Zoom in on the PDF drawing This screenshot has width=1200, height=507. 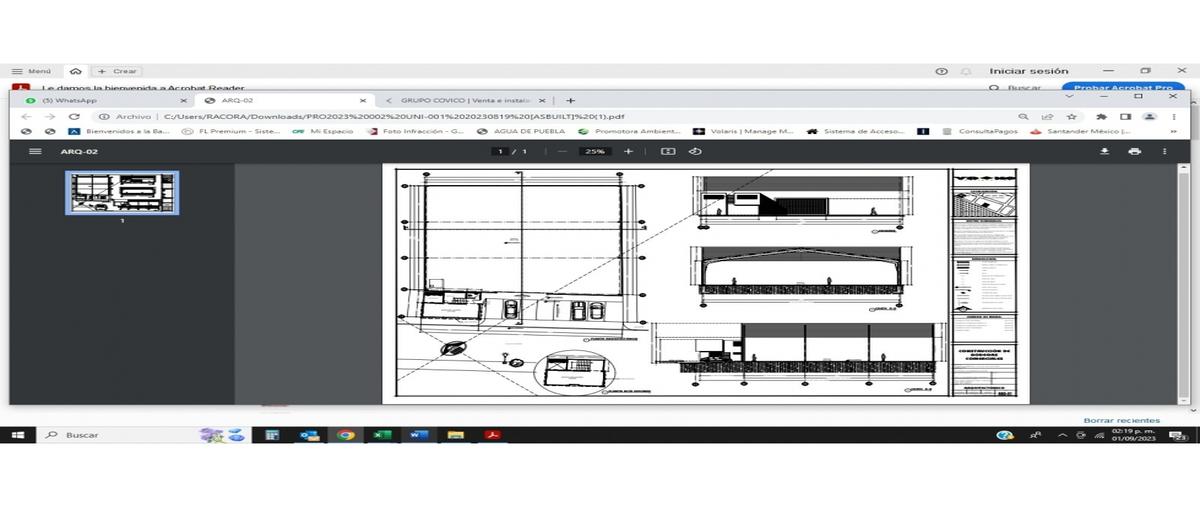pyautogui.click(x=628, y=151)
